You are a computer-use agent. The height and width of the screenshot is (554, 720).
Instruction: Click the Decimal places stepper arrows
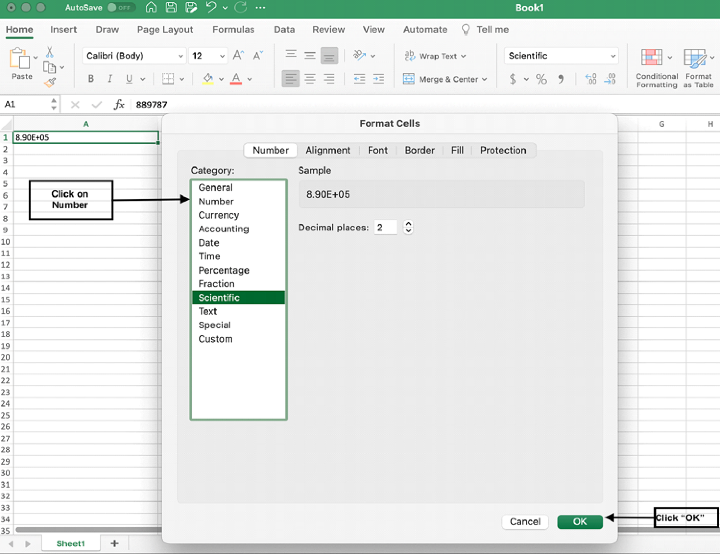click(408, 227)
